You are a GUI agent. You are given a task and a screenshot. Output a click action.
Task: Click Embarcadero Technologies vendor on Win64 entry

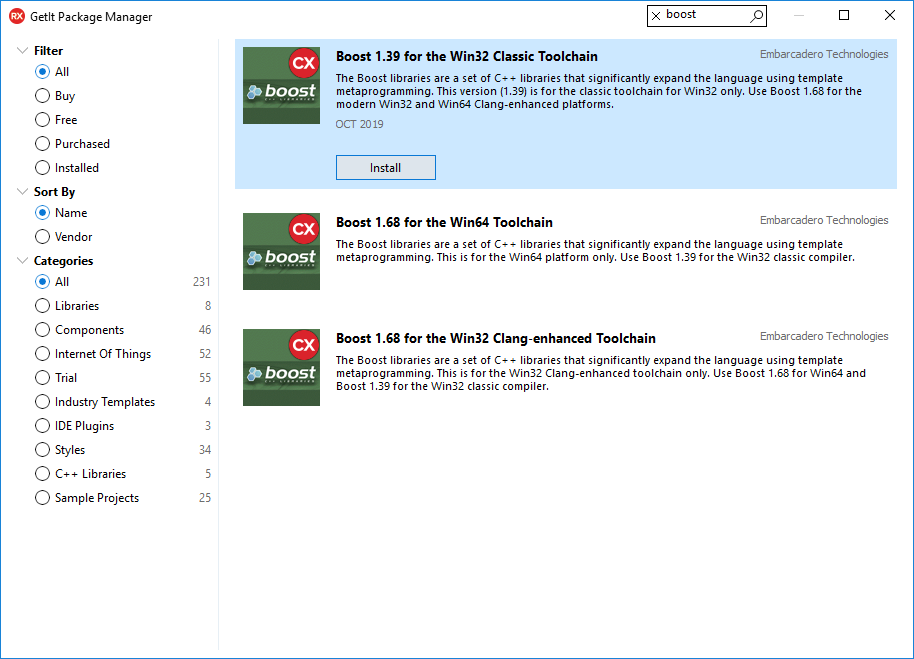tap(824, 220)
